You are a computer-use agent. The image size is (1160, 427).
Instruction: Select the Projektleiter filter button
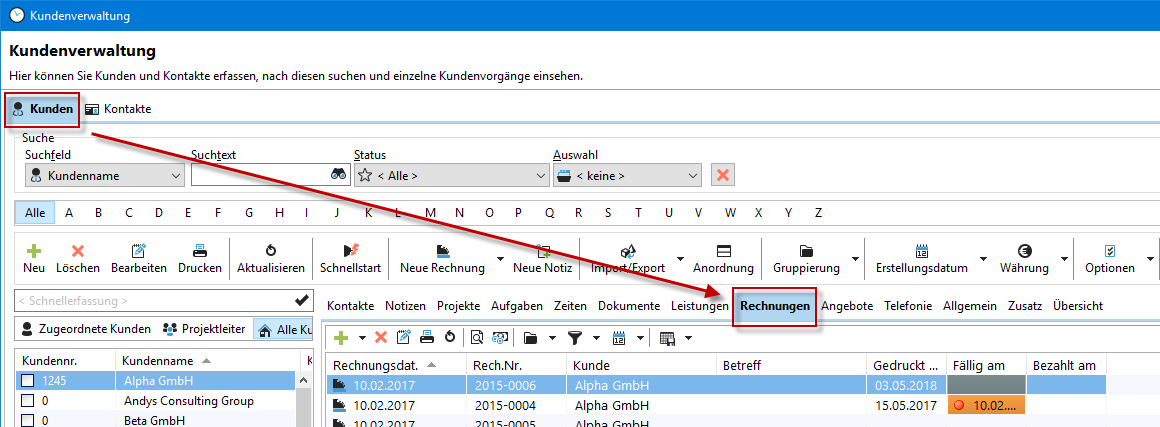click(204, 329)
